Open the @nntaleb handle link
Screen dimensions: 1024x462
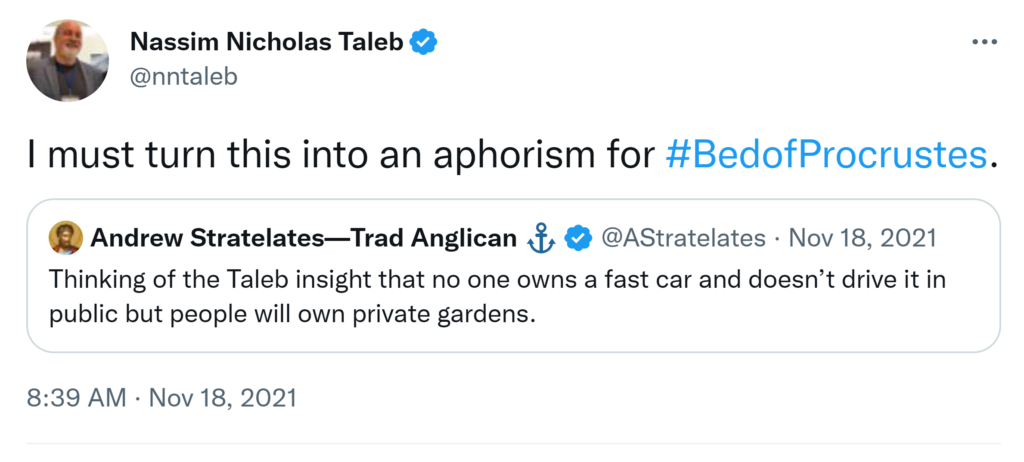click(x=184, y=76)
